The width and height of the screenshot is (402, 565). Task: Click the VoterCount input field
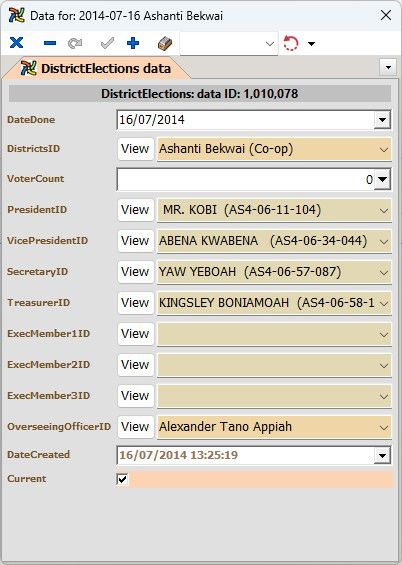click(x=245, y=179)
